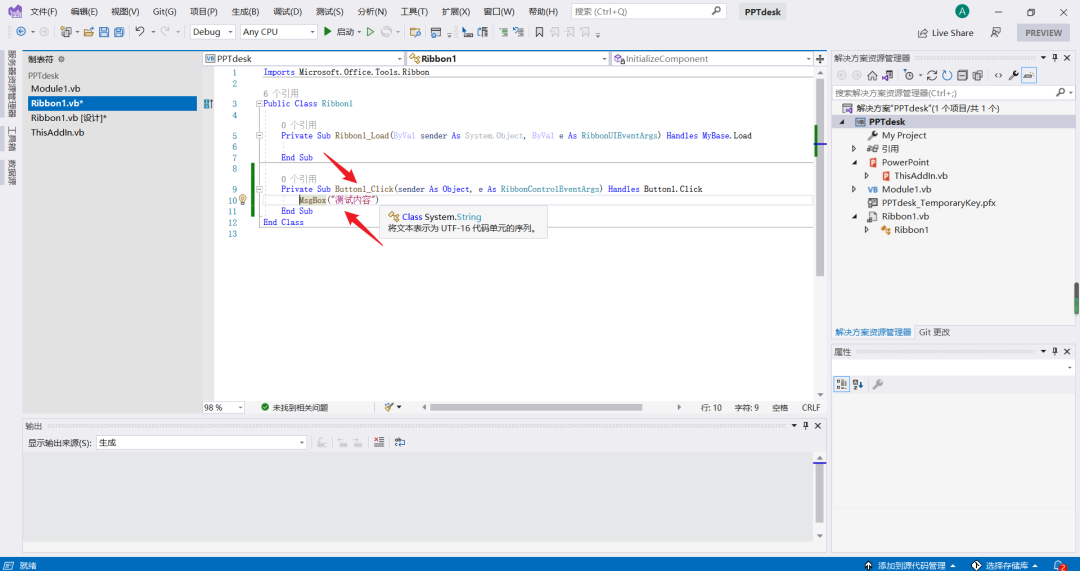Image resolution: width=1080 pixels, height=571 pixels.
Task: Open the 生成(B) menu
Action: (245, 12)
